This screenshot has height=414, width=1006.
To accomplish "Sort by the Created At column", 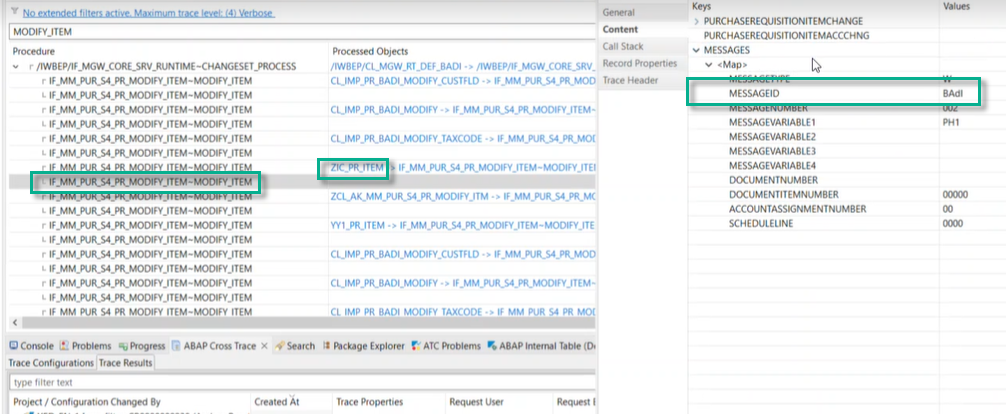I will pyautogui.click(x=277, y=402).
